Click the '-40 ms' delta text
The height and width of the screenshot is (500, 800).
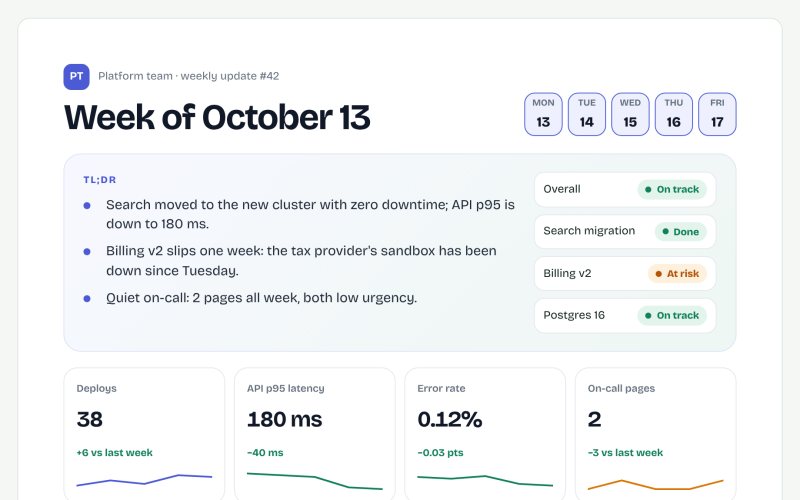pos(265,453)
